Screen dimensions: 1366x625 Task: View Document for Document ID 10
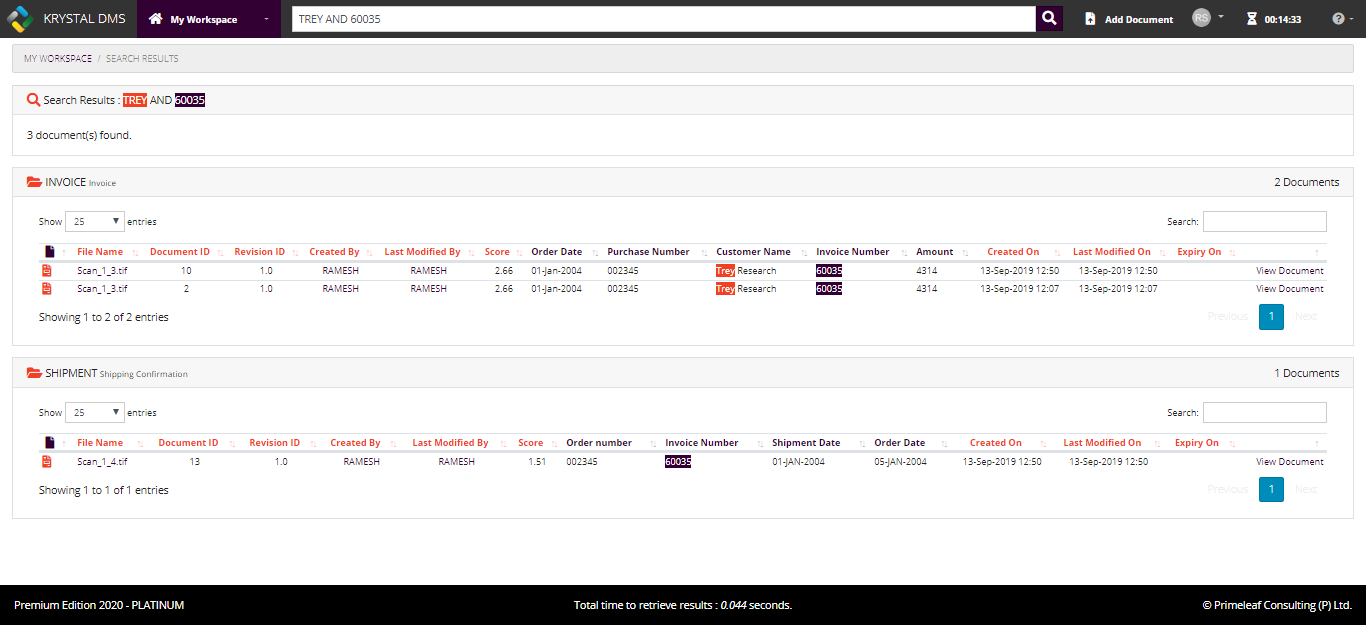click(1289, 271)
